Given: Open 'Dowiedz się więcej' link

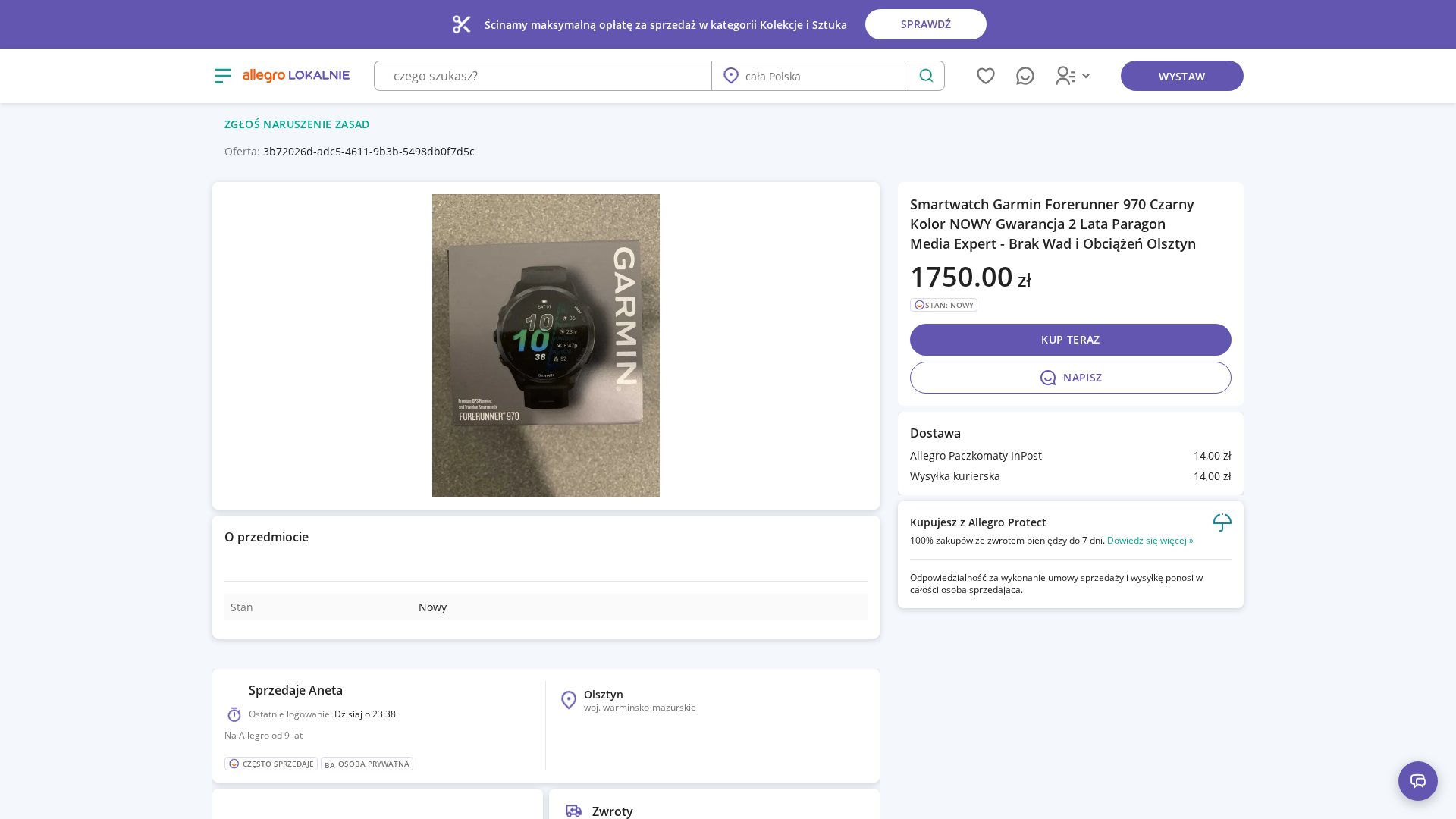Looking at the screenshot, I should [1150, 541].
